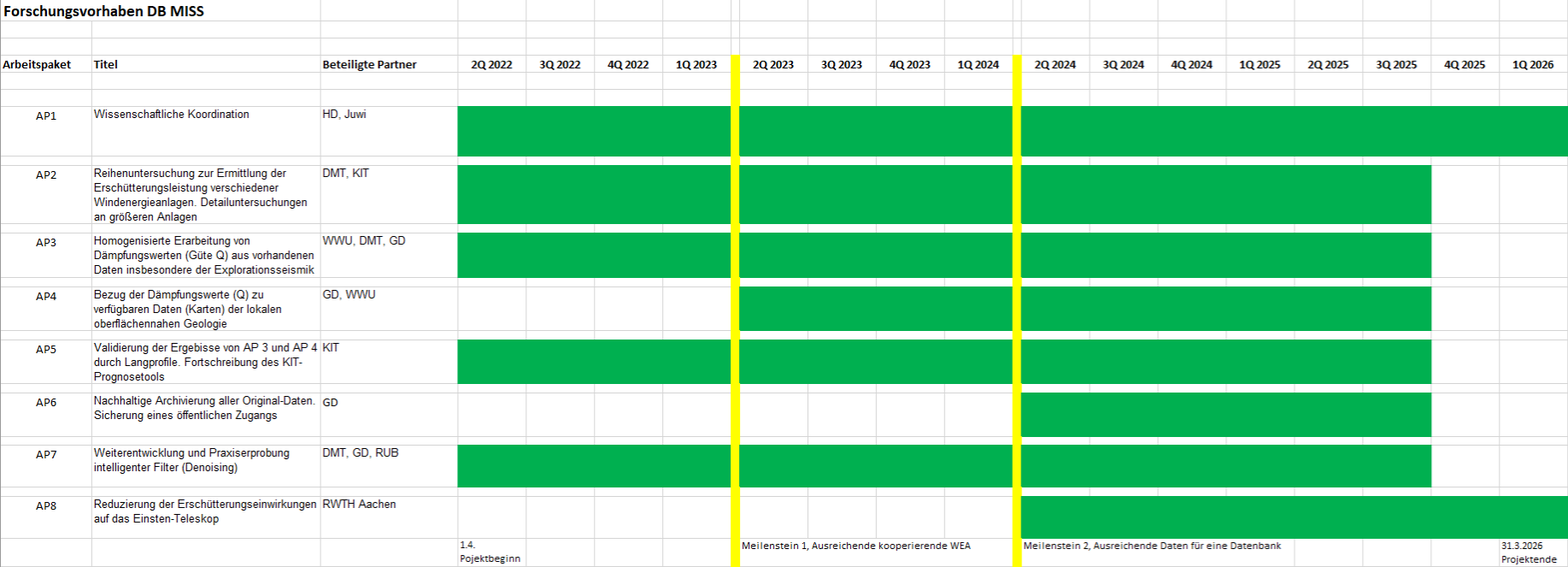Select the green bar in the AP8 row
Screen dimensions: 1568x567
point(1294,517)
